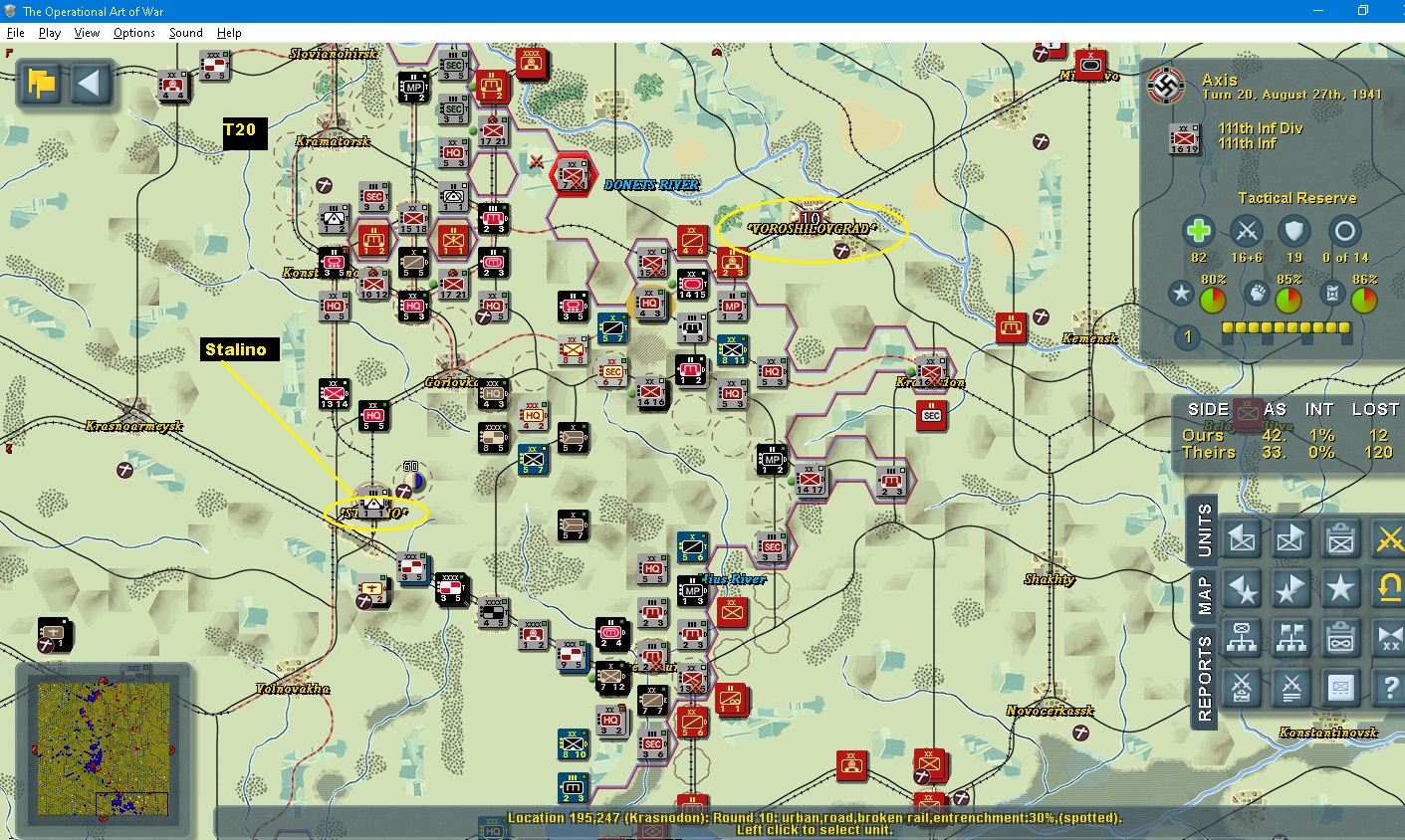Click the green plus health icon

[1199, 231]
